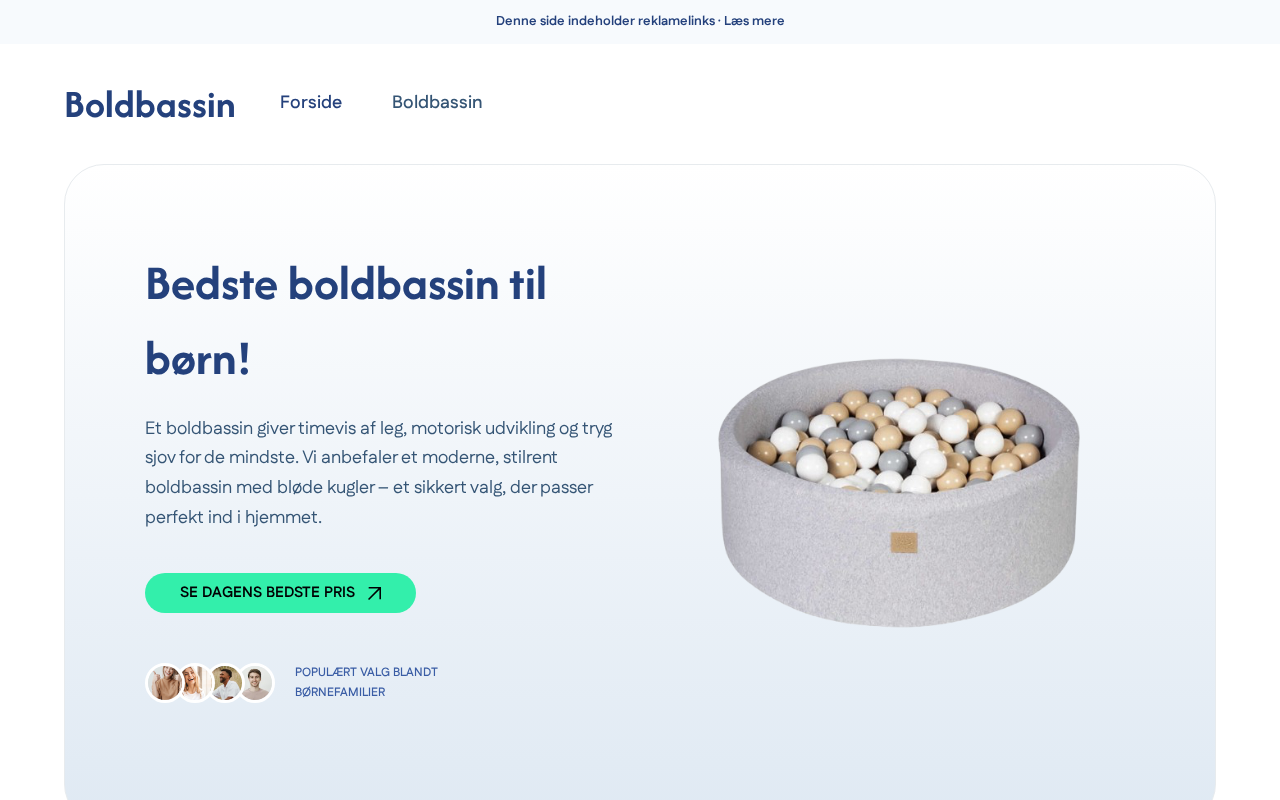Click the 'BØRNEFAMILIER' caption word
This screenshot has height=800, width=1280.
pos(340,692)
